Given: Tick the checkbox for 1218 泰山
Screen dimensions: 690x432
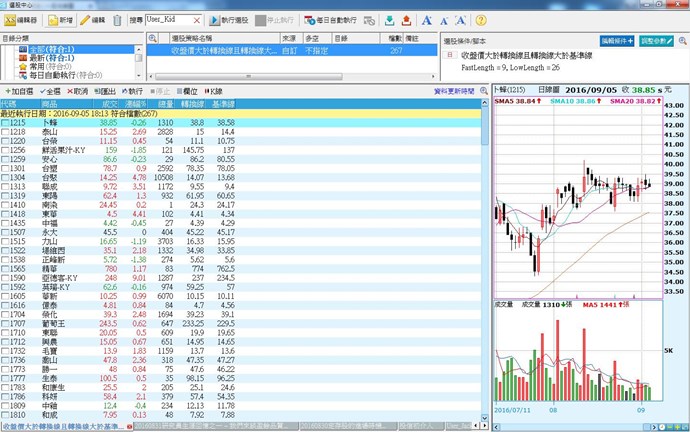Looking at the screenshot, I should click(6, 131).
